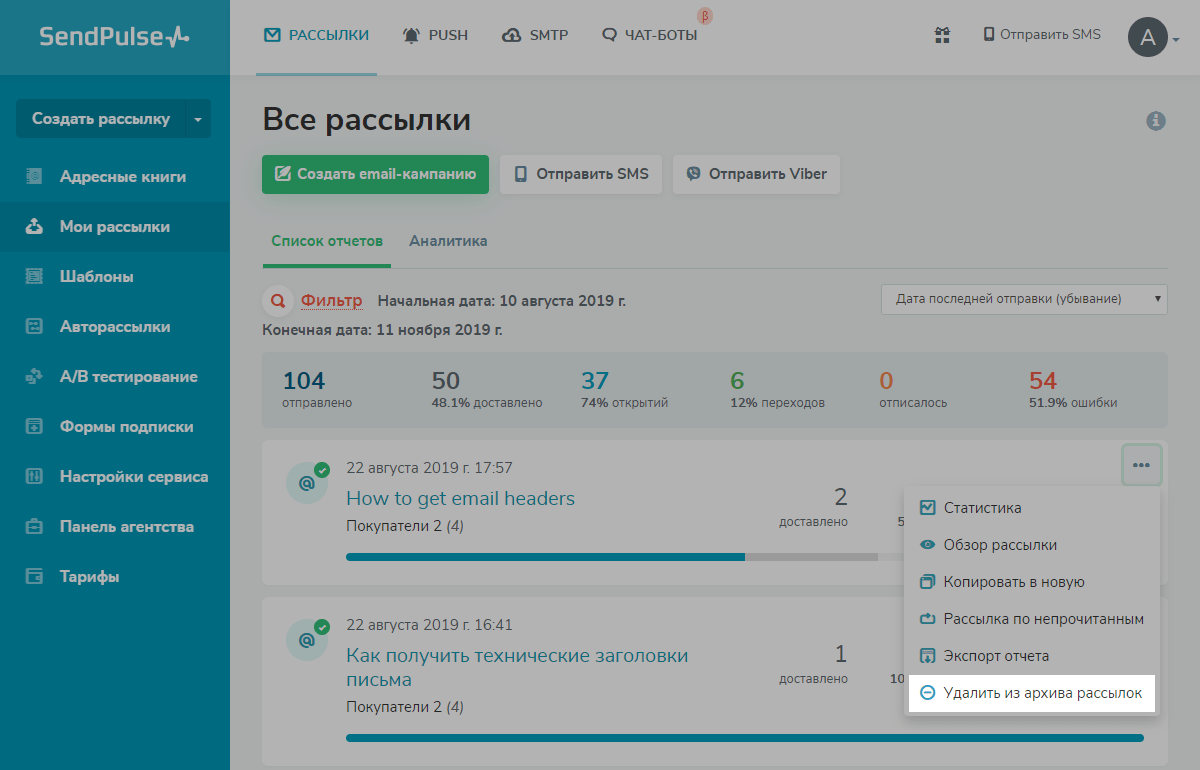
Task: Click the date '22 августа 2019 г. 16:41'
Action: pos(429,625)
